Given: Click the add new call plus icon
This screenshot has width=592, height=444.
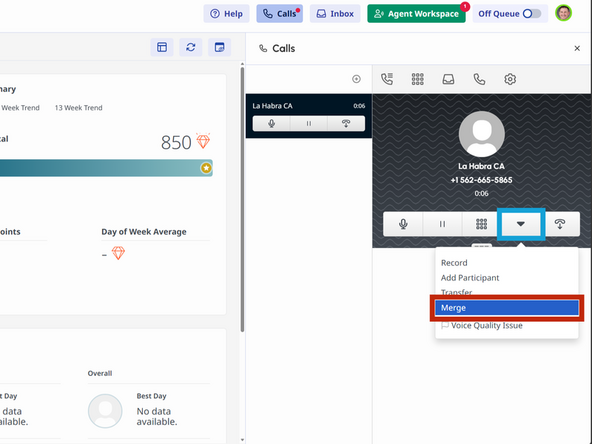Looking at the screenshot, I should pos(356,79).
